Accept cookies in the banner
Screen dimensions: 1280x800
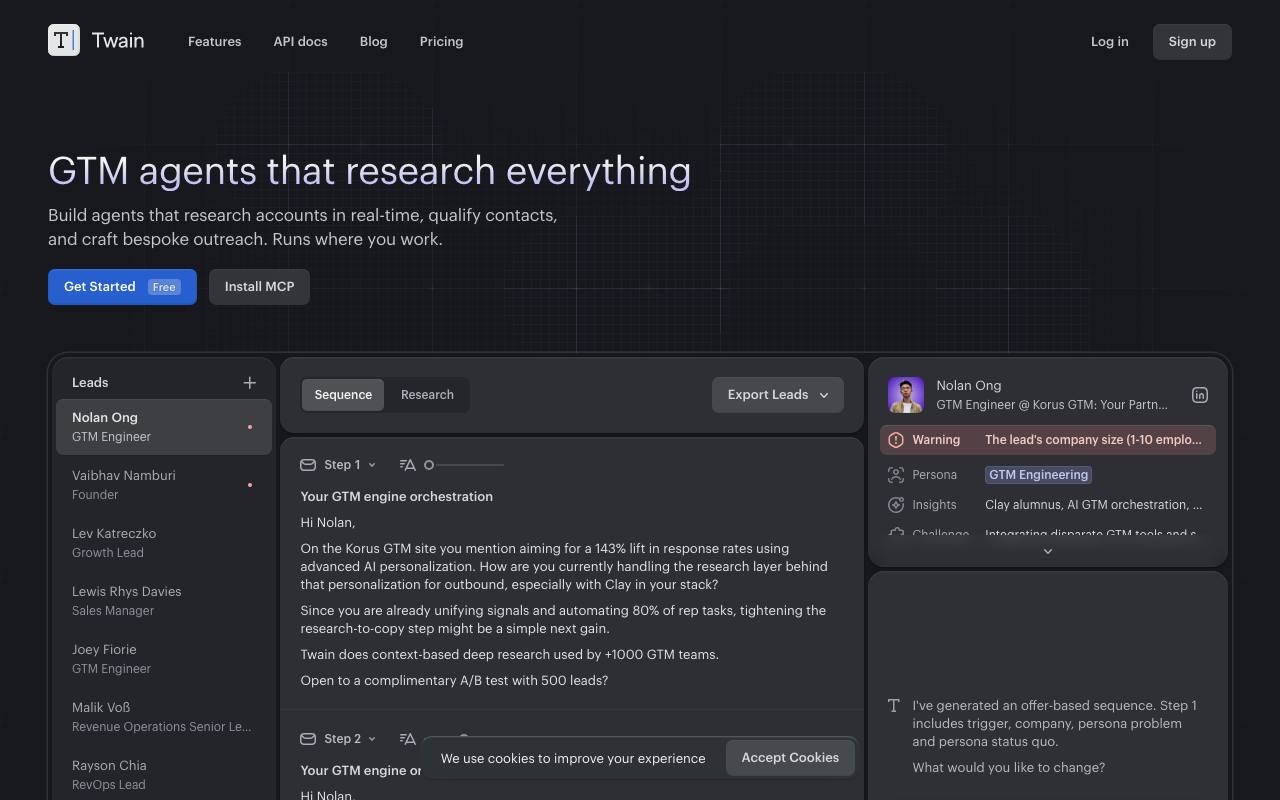790,757
